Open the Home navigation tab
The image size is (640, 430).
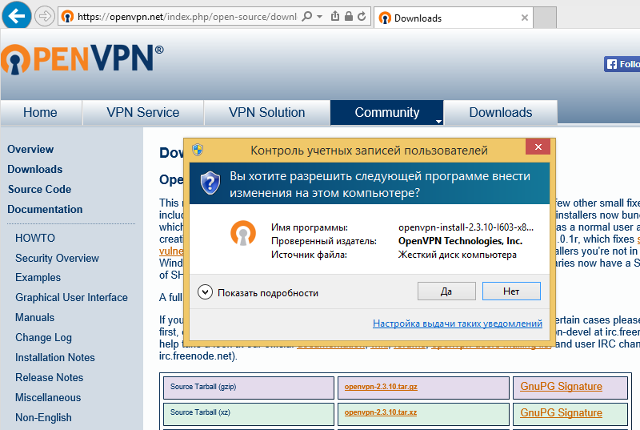tap(40, 112)
